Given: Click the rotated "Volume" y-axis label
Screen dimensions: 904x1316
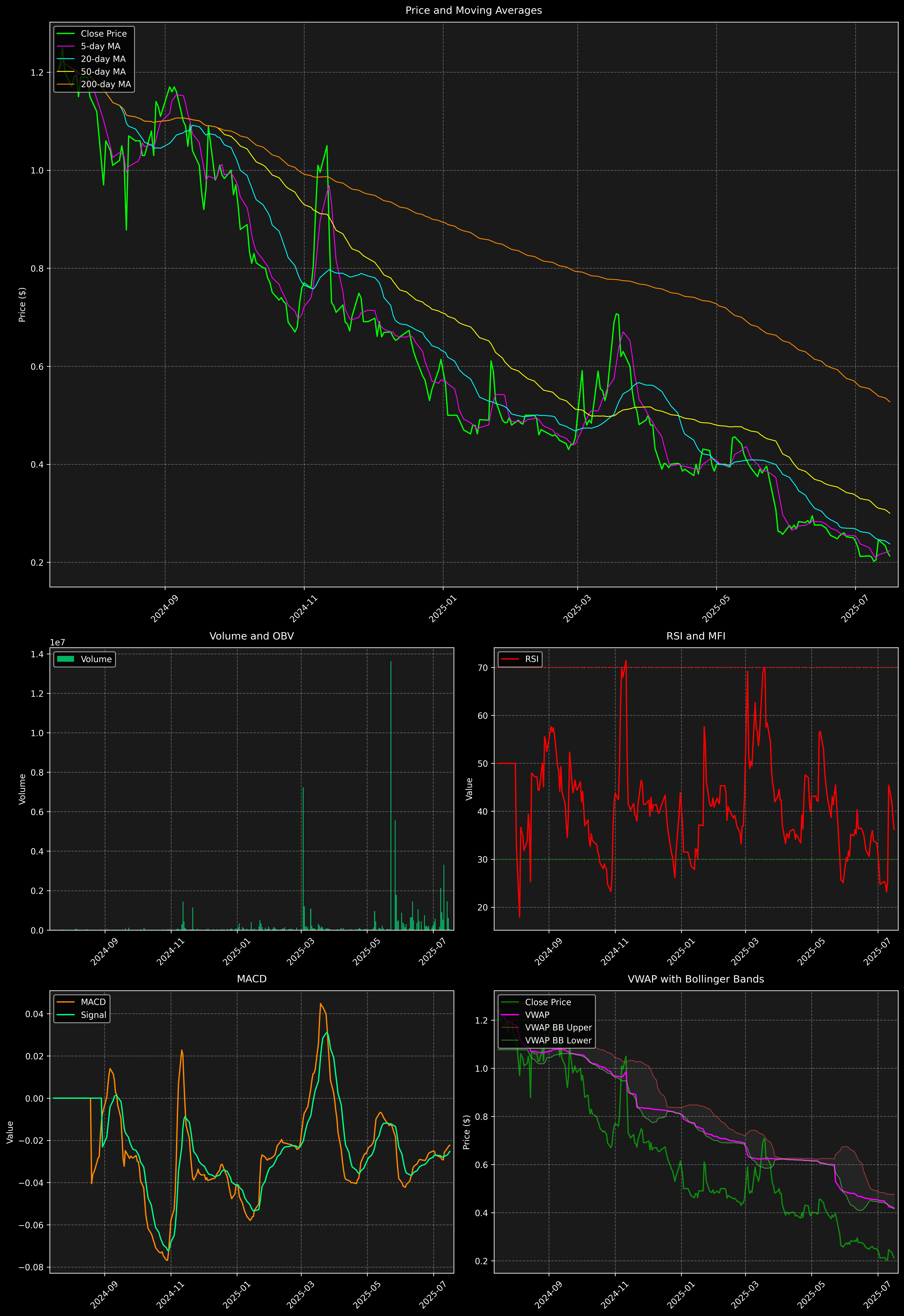Looking at the screenshot, I should point(22,789).
